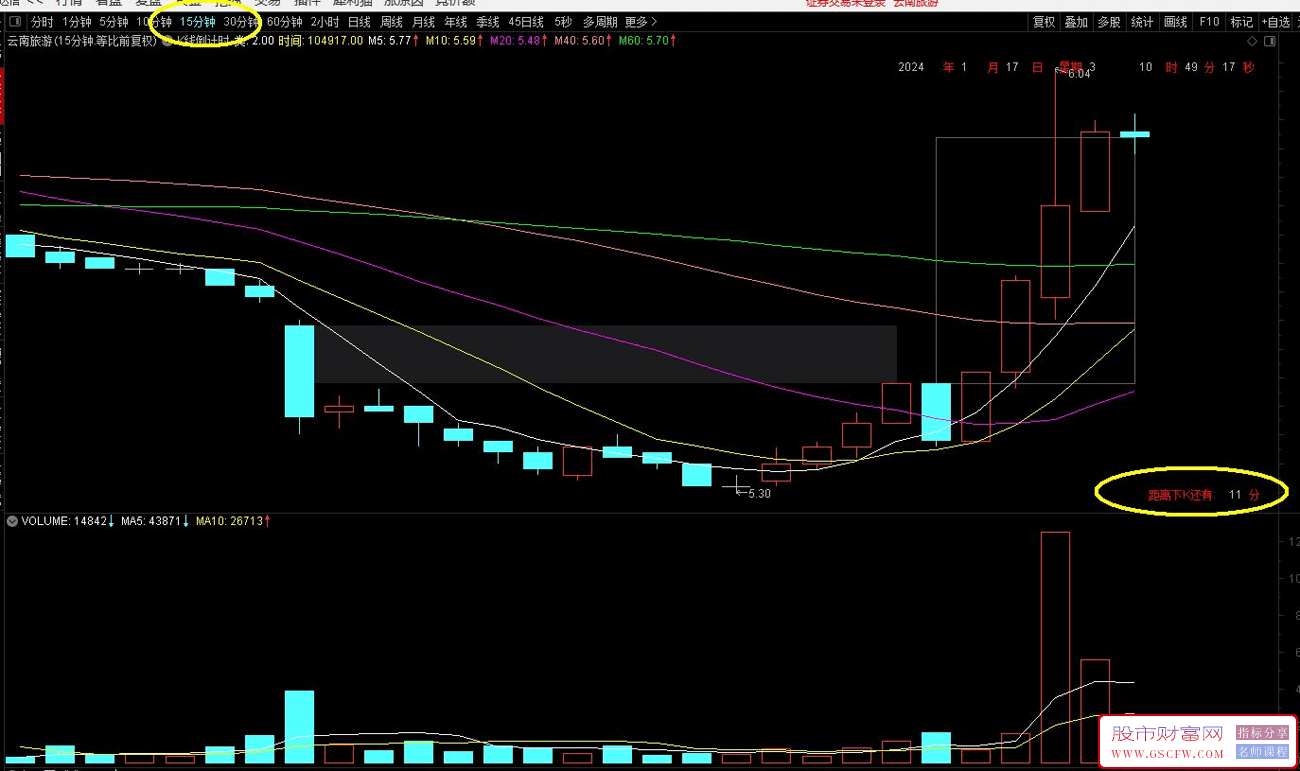The width and height of the screenshot is (1300, 771).
Task: Activate the 画线 drawing tool button
Action: click(x=1176, y=22)
